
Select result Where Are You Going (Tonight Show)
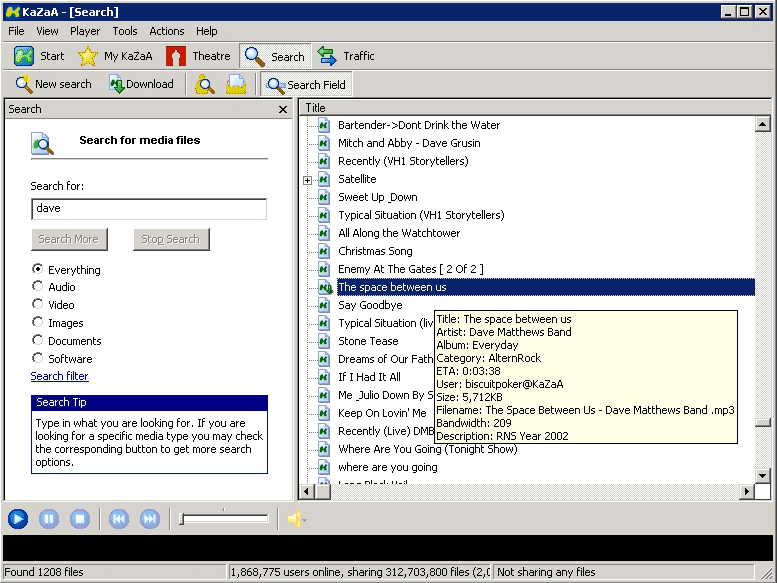(428, 449)
